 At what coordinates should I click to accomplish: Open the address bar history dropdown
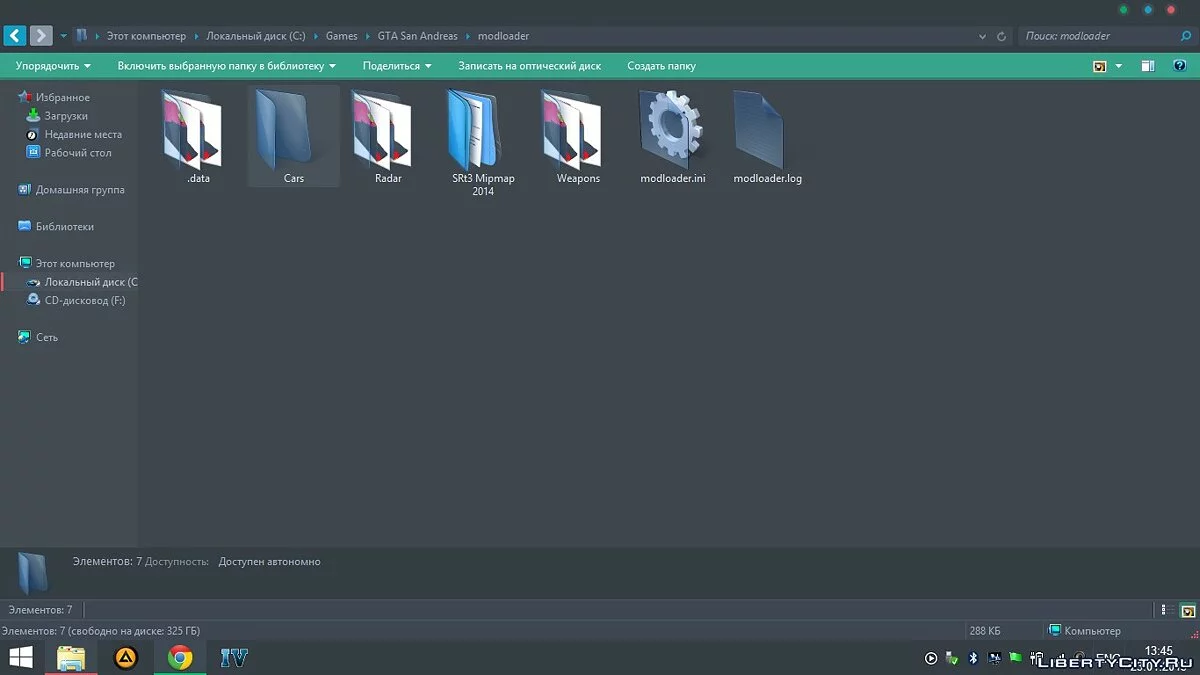coord(982,36)
